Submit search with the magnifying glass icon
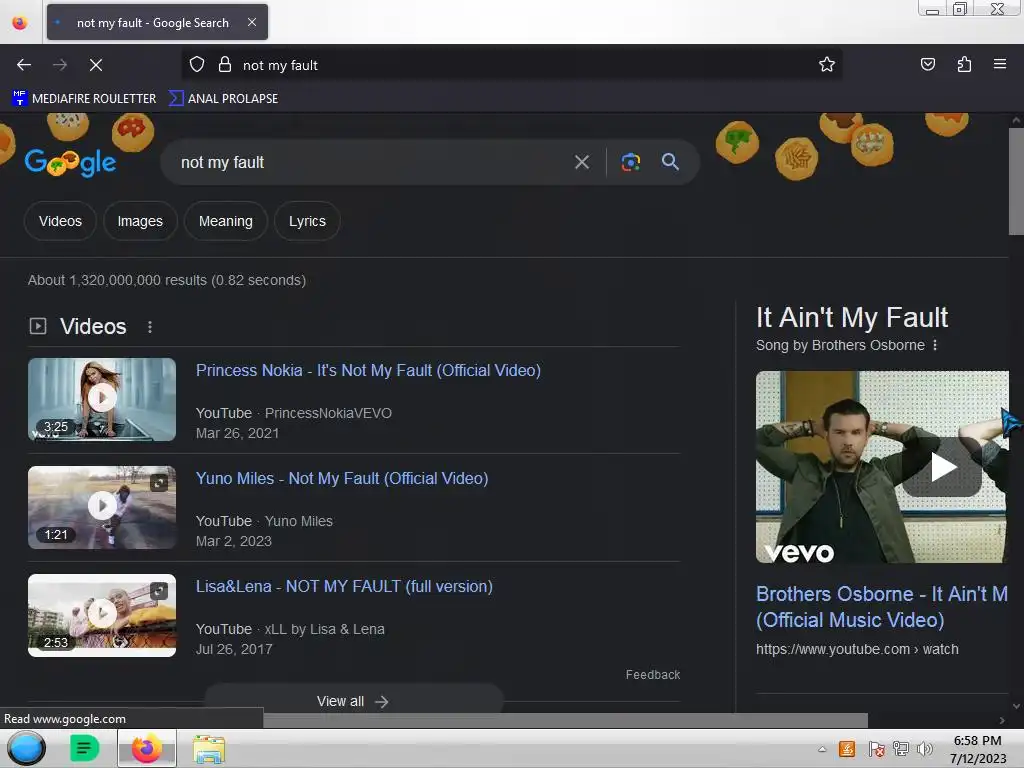 (x=670, y=162)
